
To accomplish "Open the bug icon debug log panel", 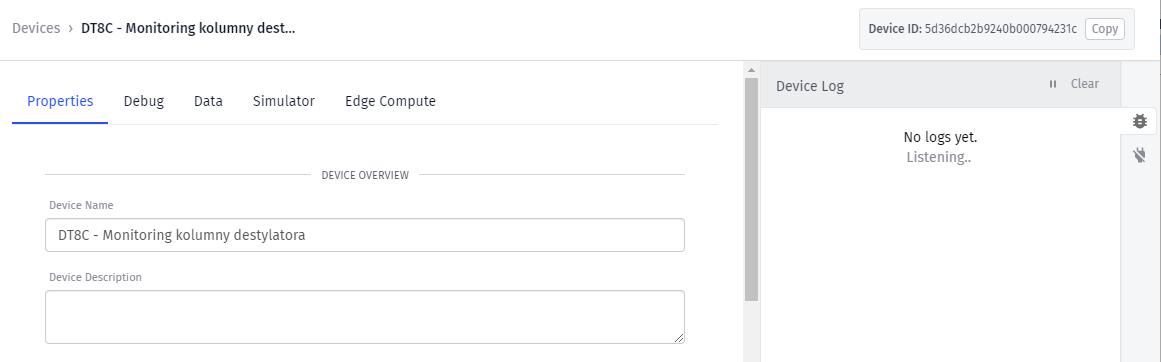I will click(x=1140, y=121).
